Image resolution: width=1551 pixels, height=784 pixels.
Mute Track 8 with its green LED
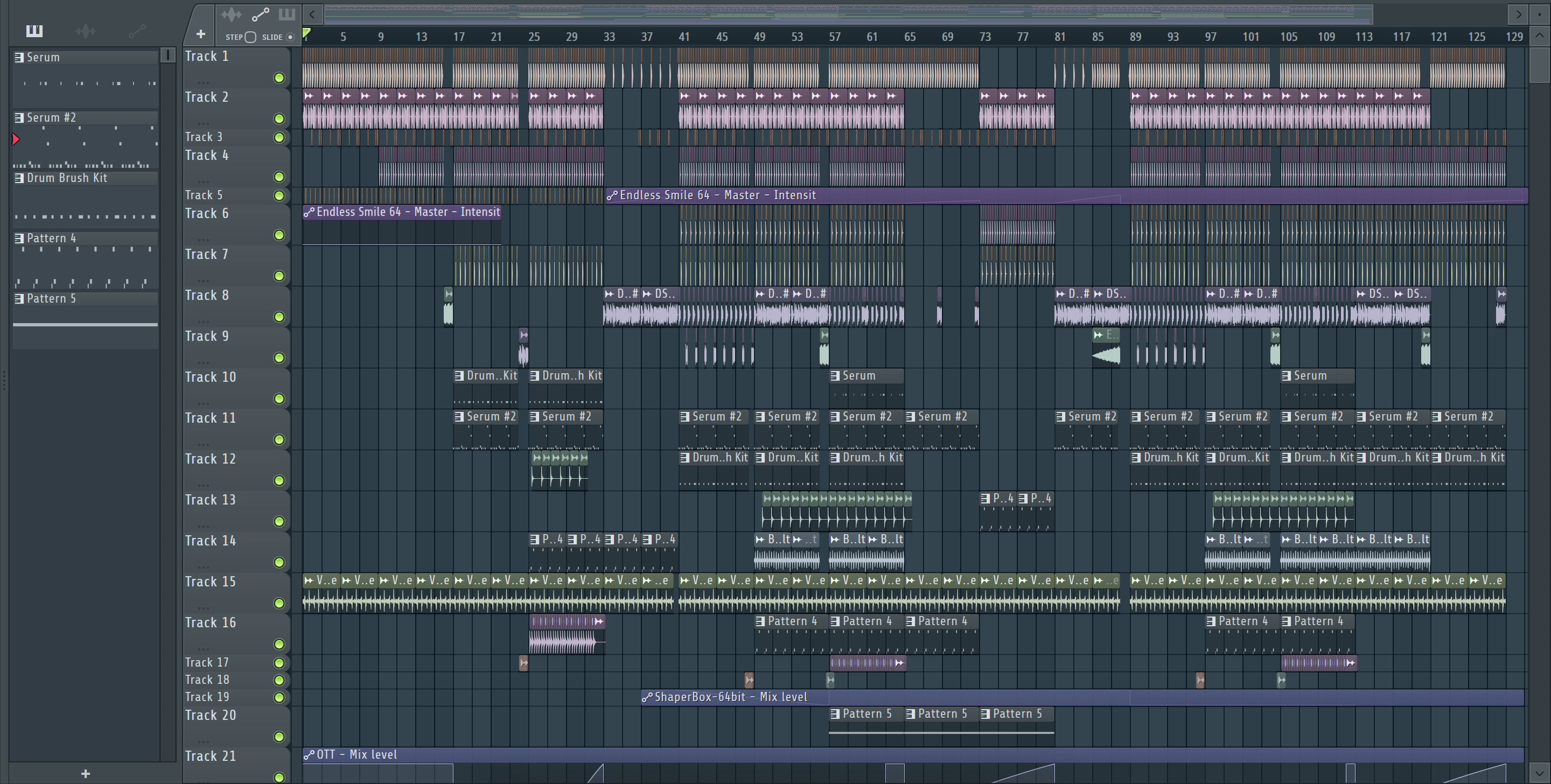coord(279,317)
